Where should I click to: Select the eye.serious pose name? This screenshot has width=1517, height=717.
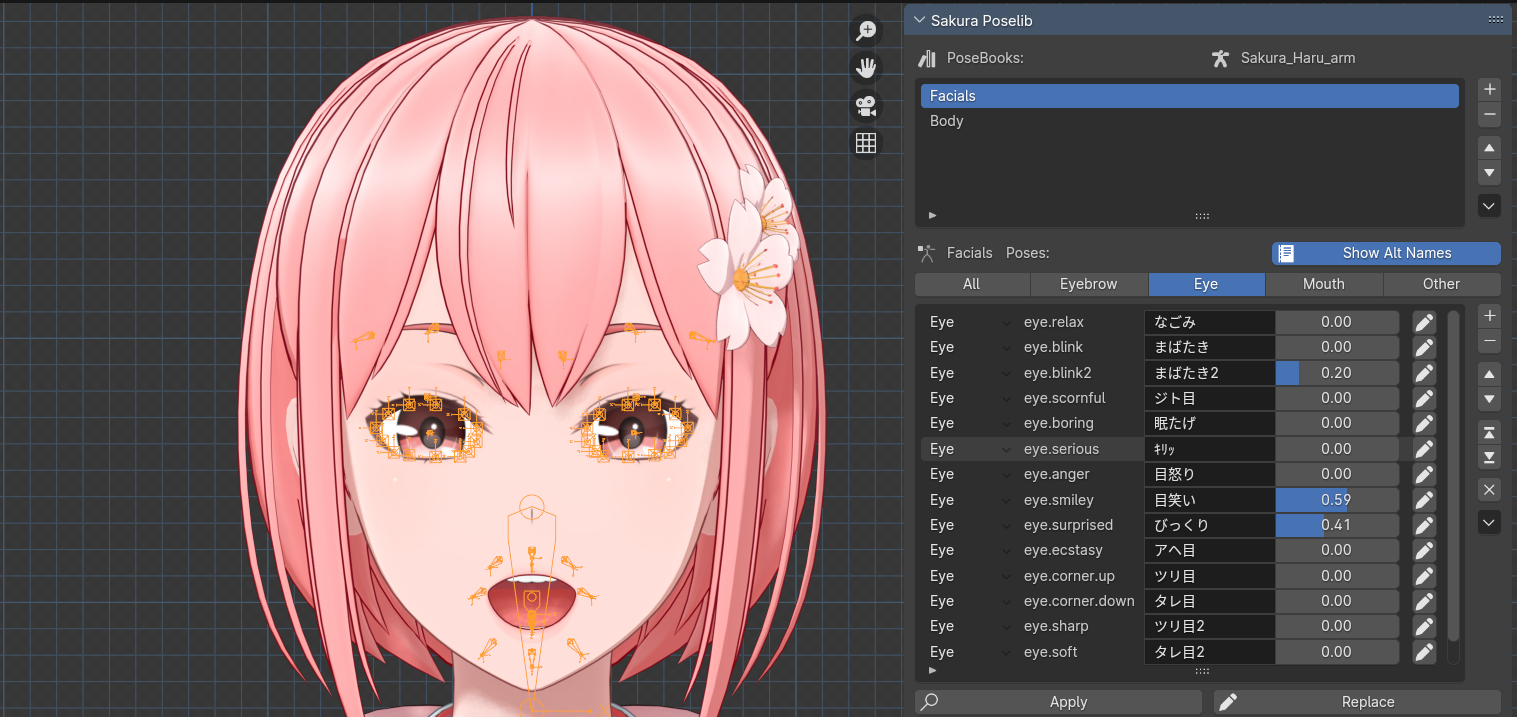pyautogui.click(x=1061, y=449)
